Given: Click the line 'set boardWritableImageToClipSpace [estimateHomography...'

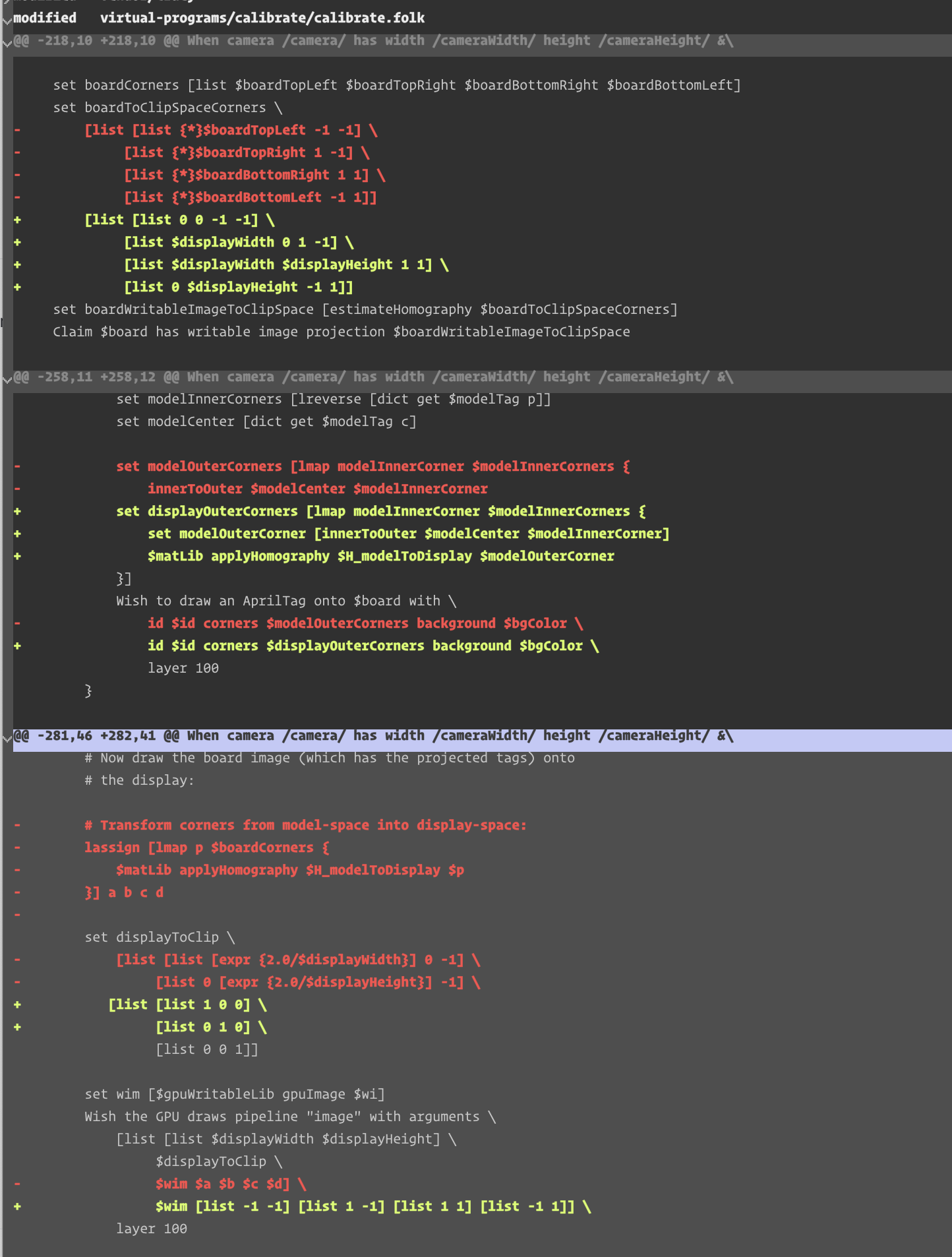Looking at the screenshot, I should tap(365, 310).
